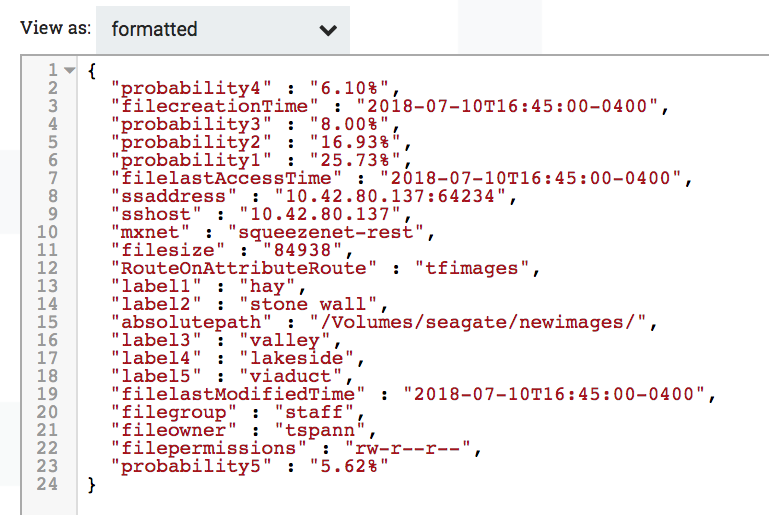Click the "rw-r--r--" permissions value

pyautogui.click(x=412, y=447)
